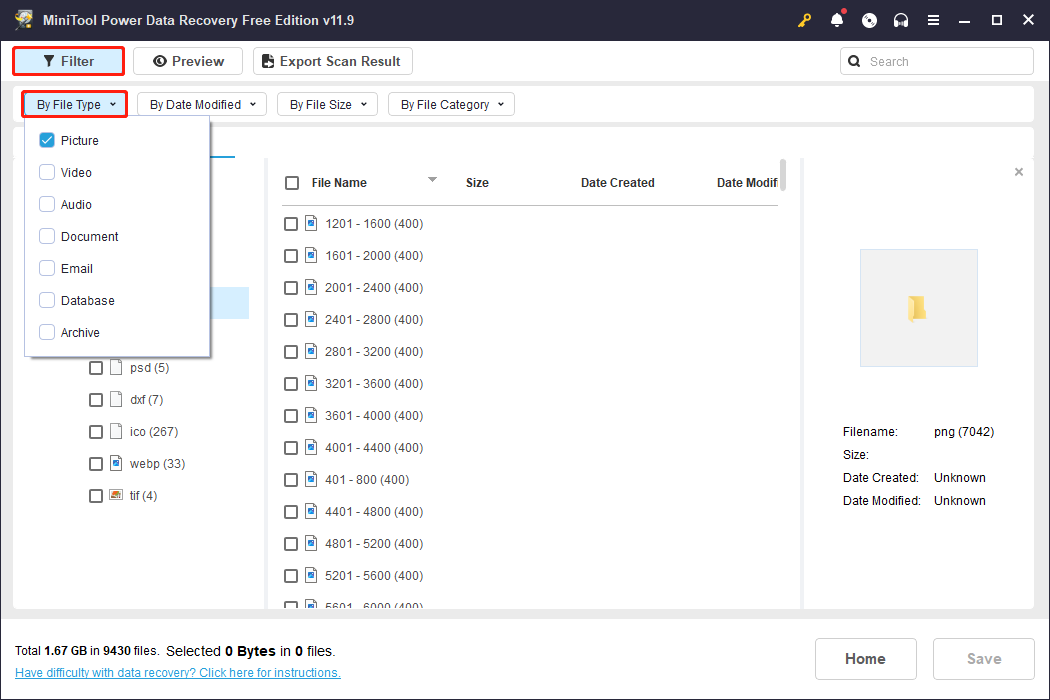The image size is (1050, 700).
Task: Collapse the By File Type dropdown
Action: pyautogui.click(x=75, y=104)
